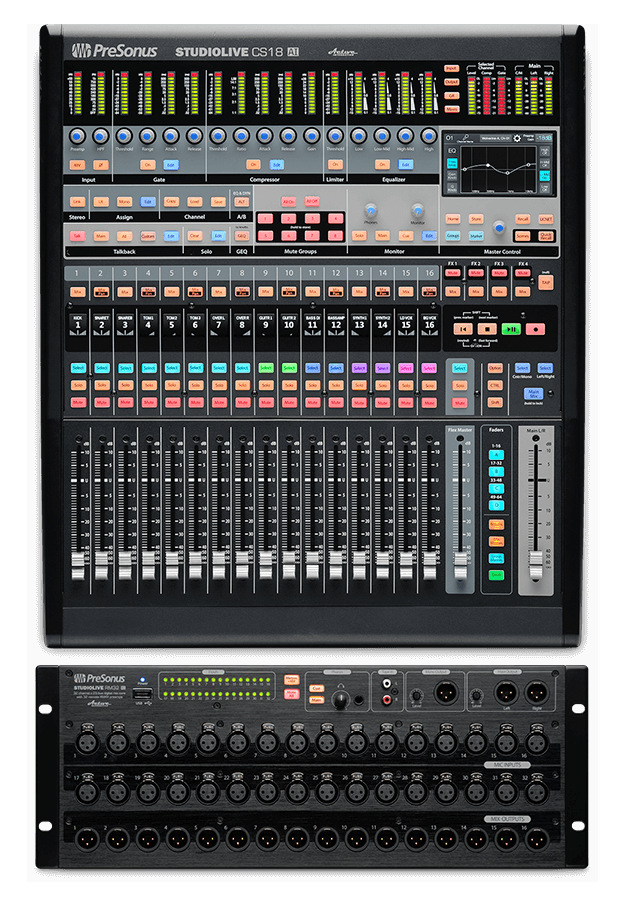625x915 pixels.
Task: Tap tempo with the TAP button
Action: click(x=546, y=282)
